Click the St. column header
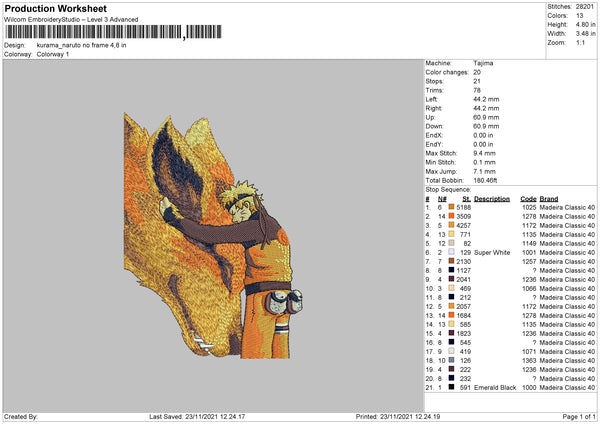 466,199
